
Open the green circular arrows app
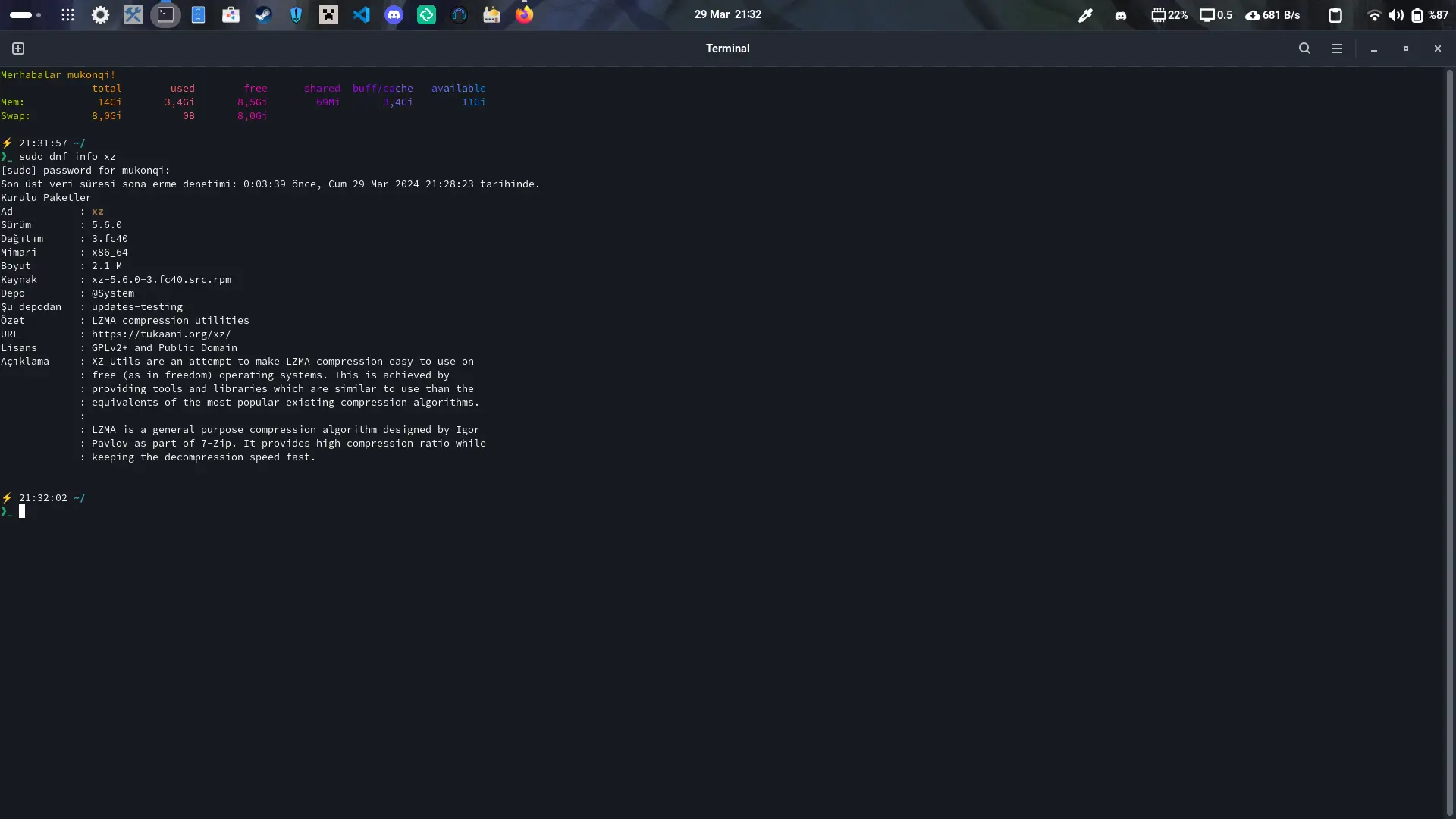tap(426, 14)
